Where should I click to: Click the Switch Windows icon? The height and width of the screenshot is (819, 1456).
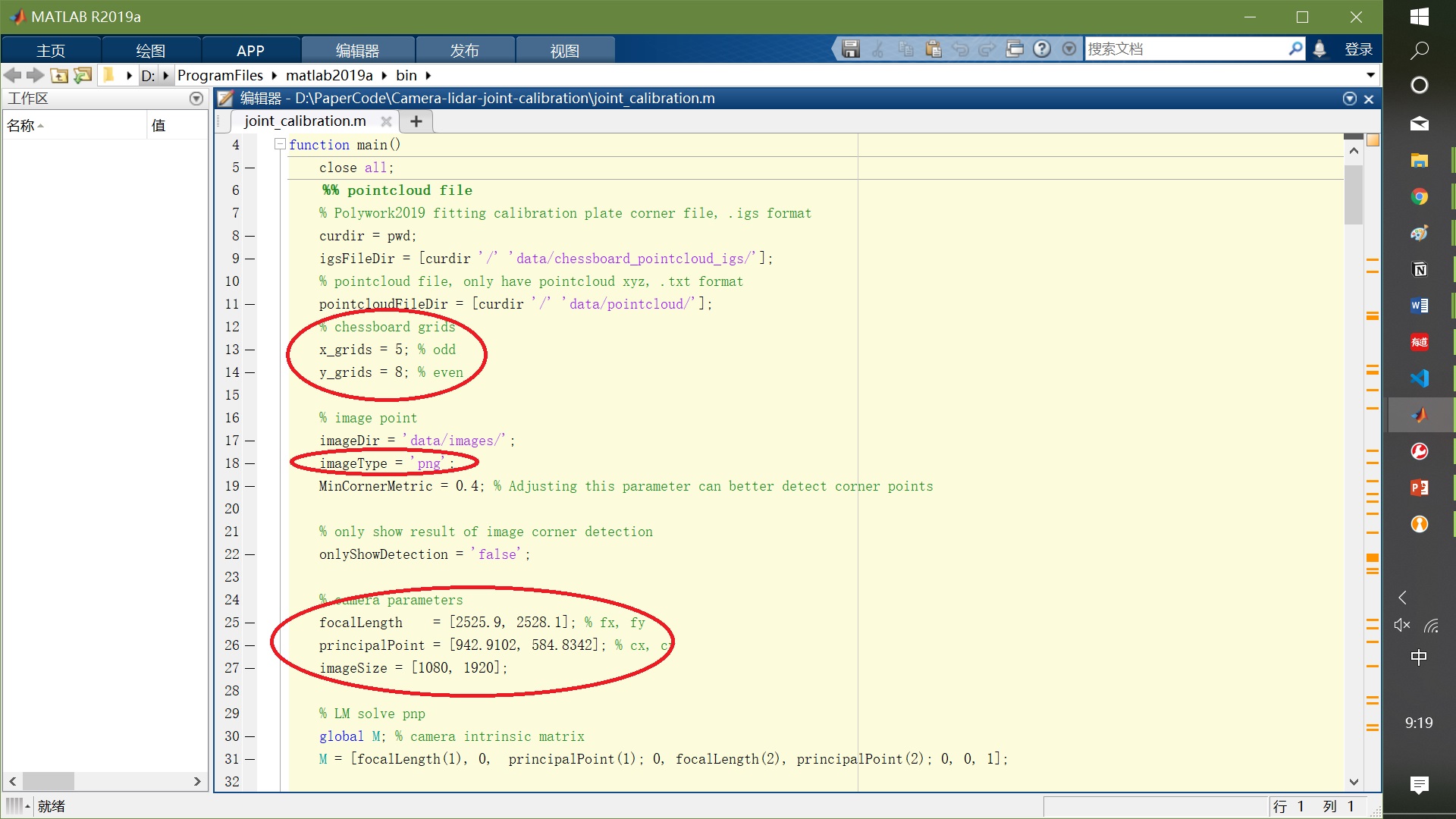click(x=1015, y=49)
